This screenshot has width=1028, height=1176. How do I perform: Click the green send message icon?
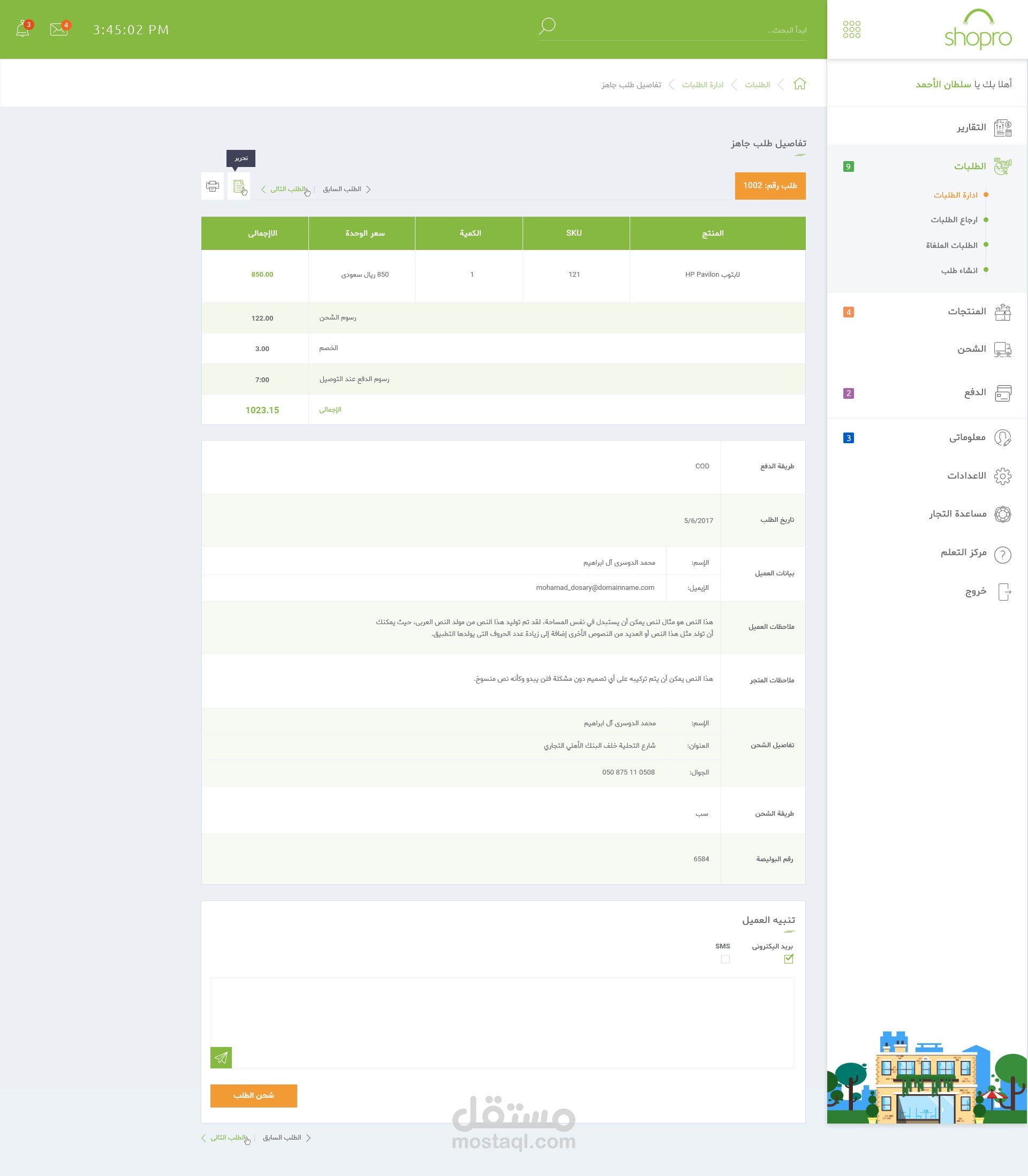(221, 1057)
